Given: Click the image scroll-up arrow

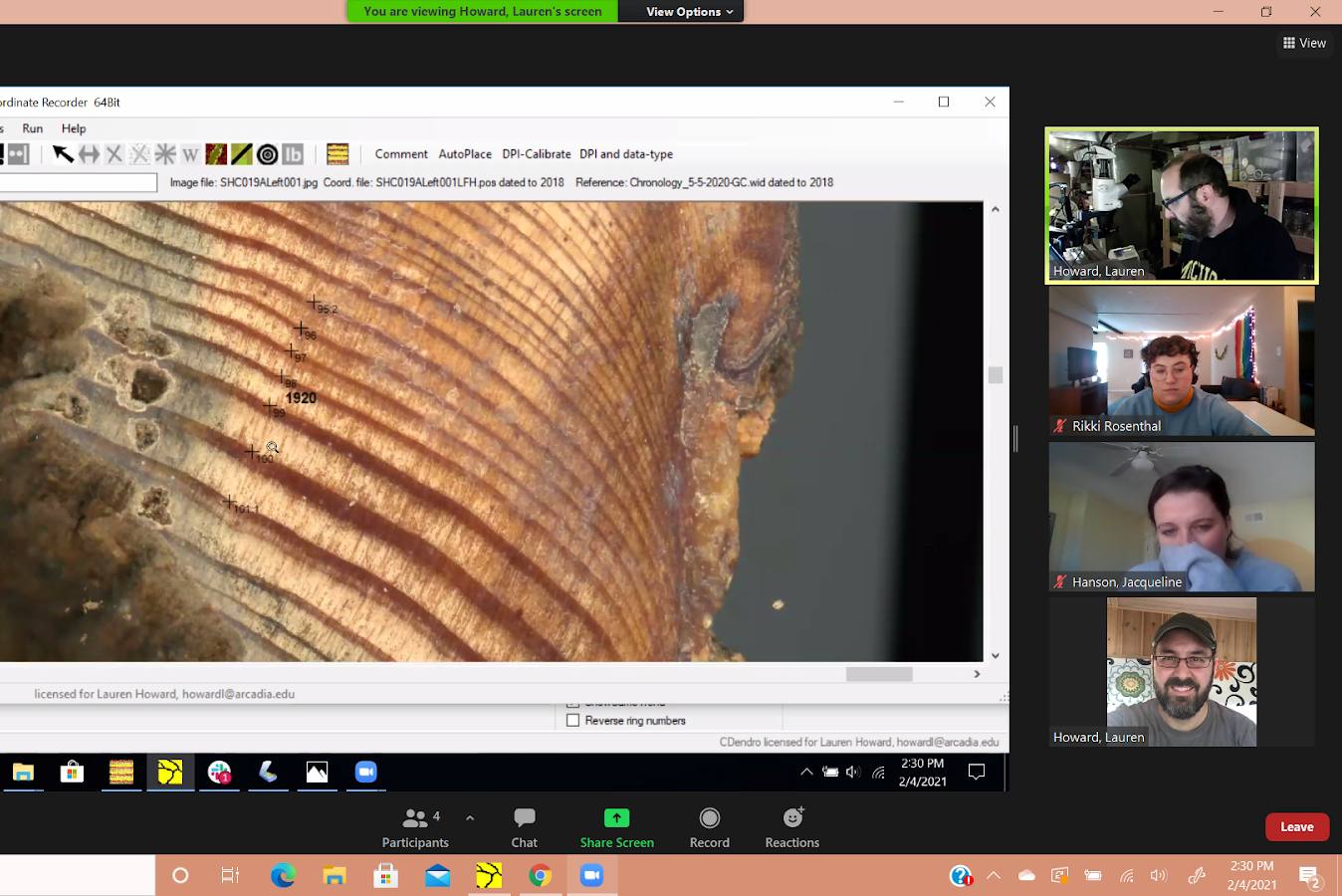Looking at the screenshot, I should [995, 209].
